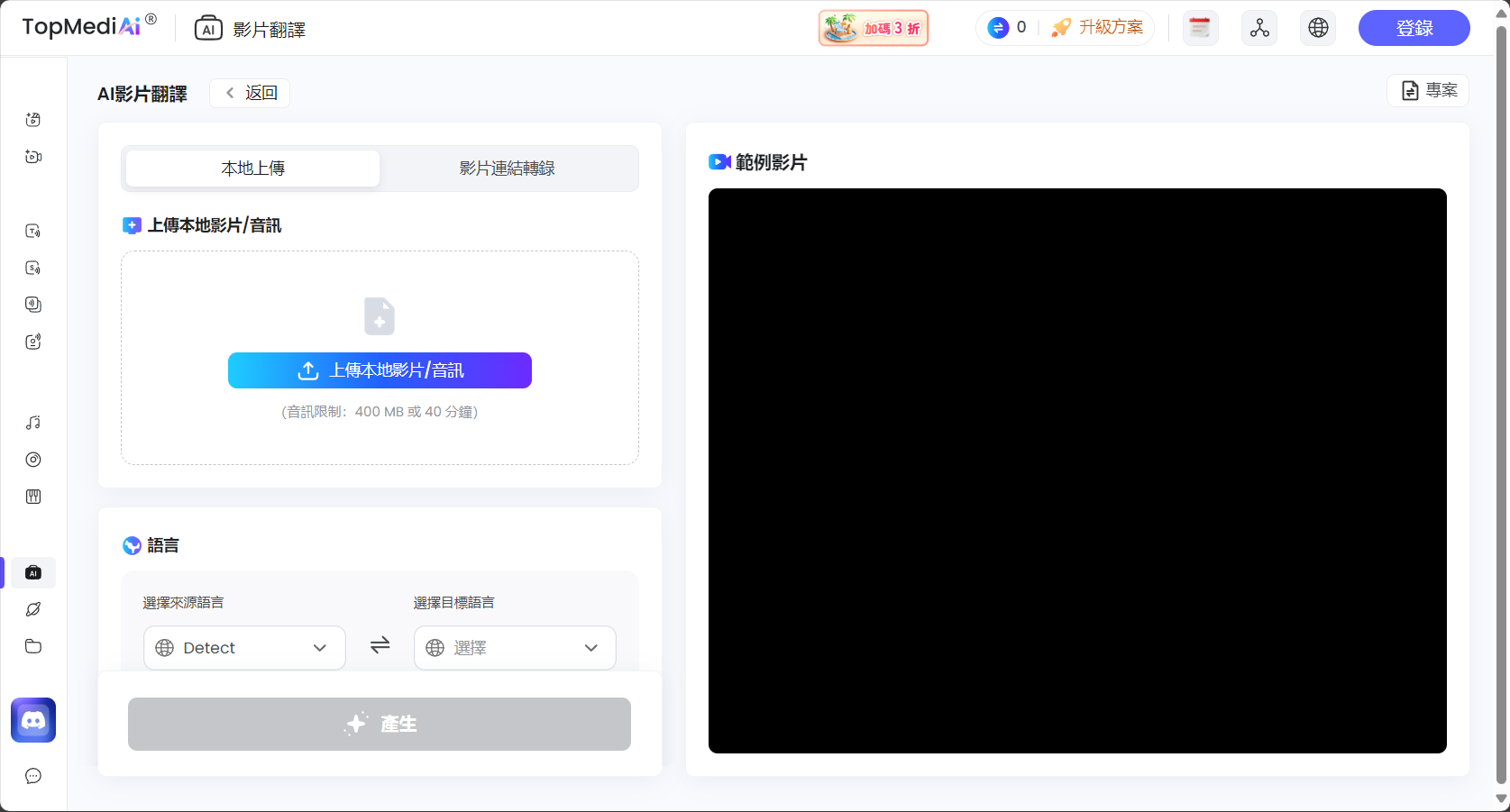The width and height of the screenshot is (1510, 812).
Task: Click the credits coin balance
Action: coord(1007,28)
